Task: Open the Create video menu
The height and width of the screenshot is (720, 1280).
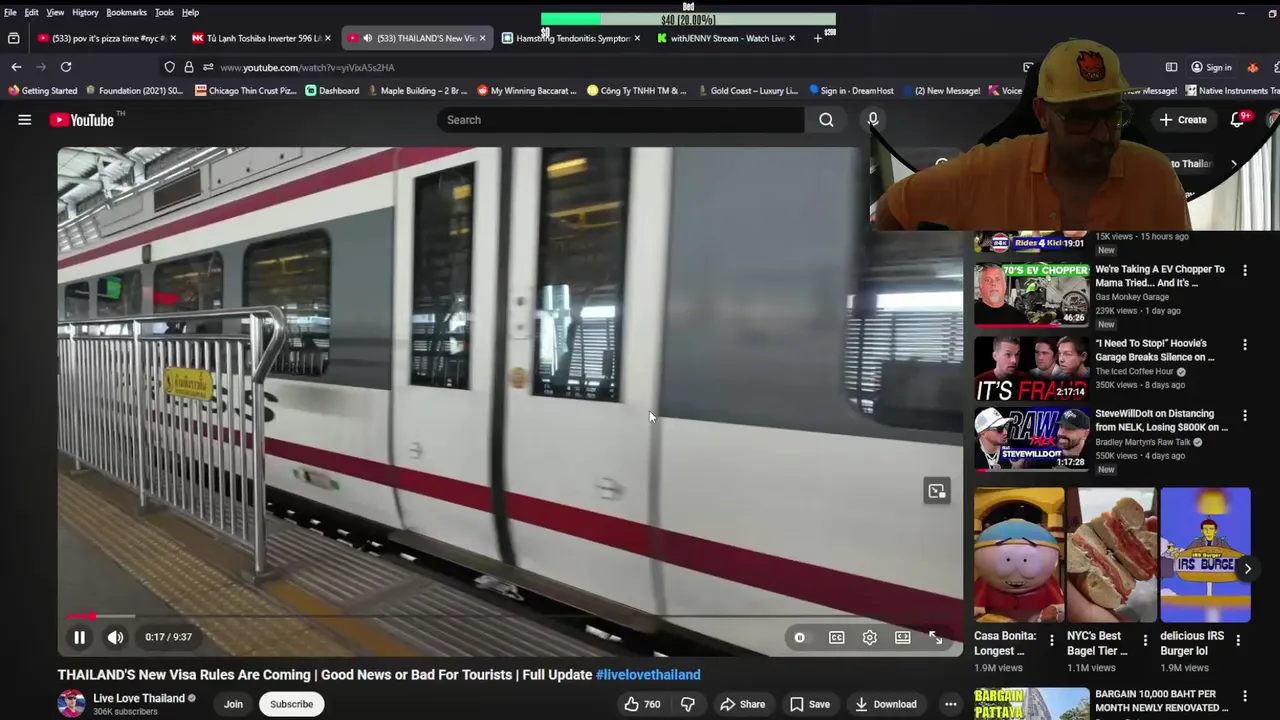Action: click(1183, 120)
